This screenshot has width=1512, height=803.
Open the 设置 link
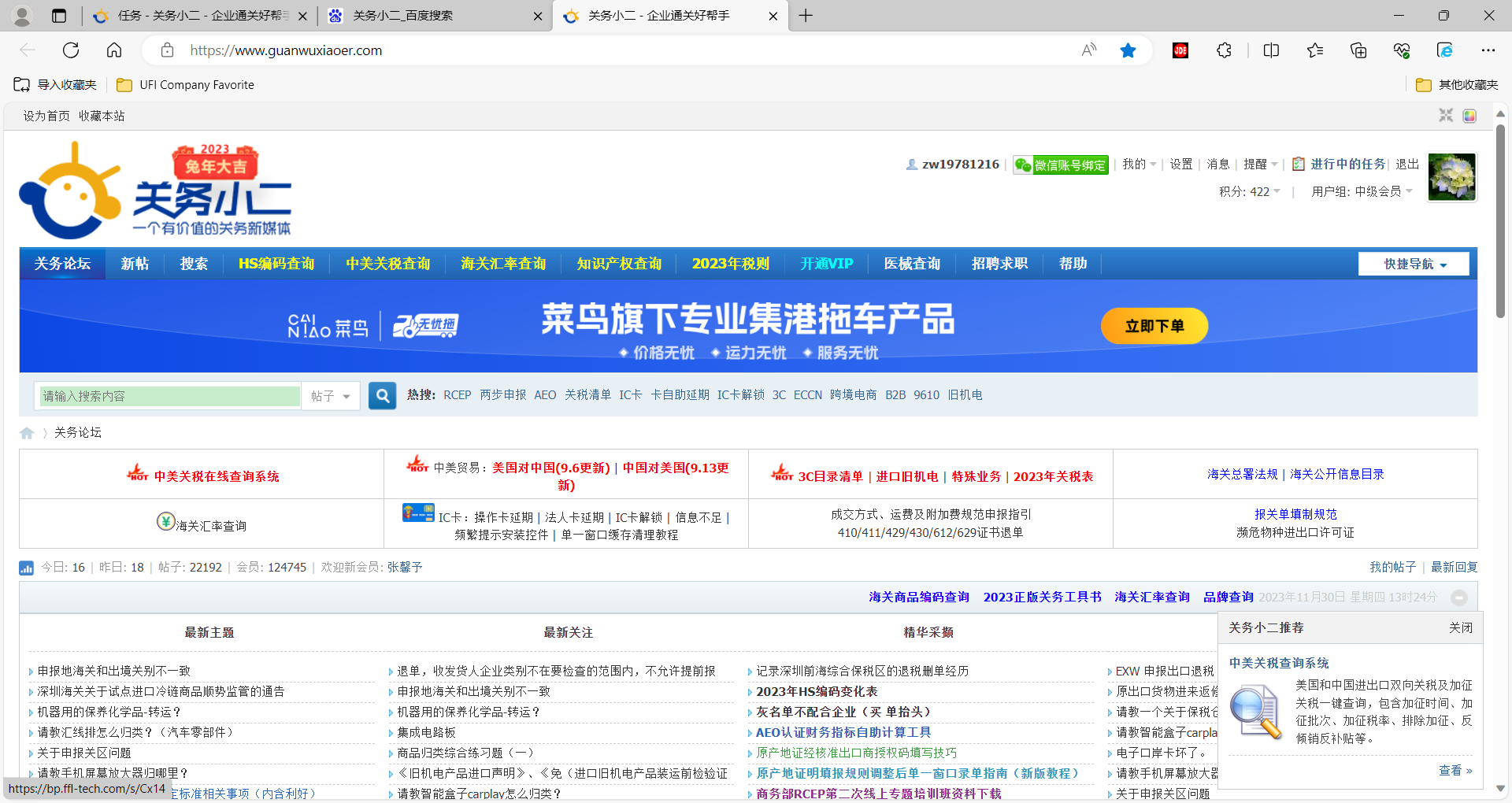1181,164
